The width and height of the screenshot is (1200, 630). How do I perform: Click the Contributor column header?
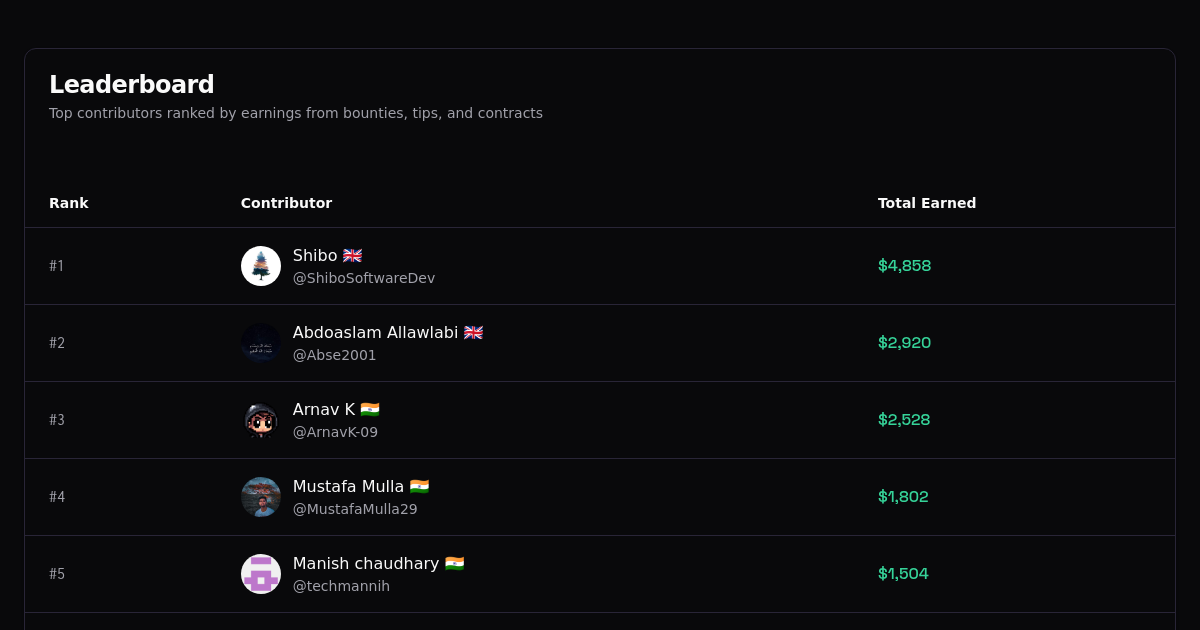[286, 203]
